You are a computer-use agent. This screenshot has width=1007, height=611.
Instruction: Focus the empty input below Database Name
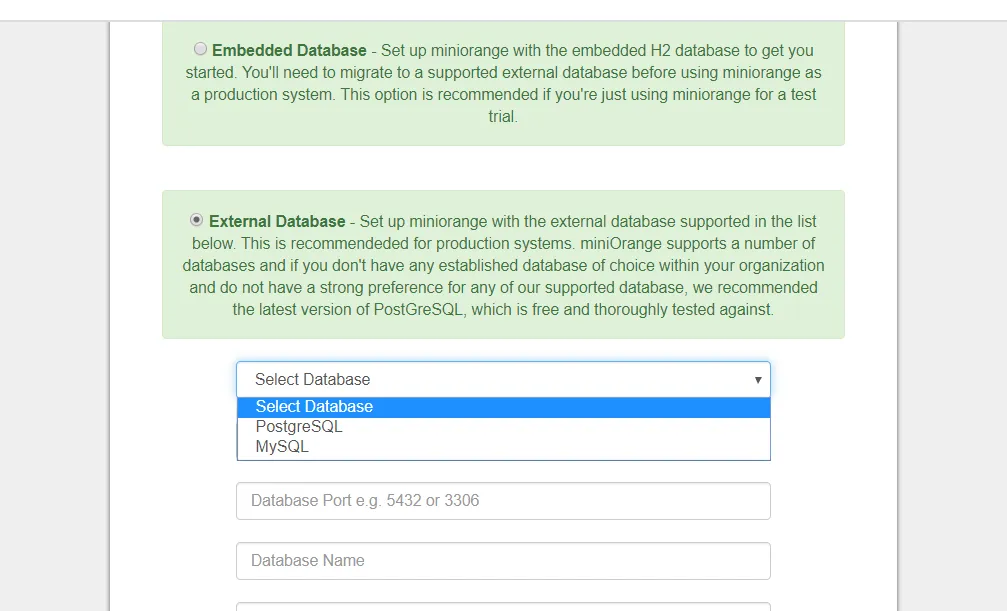click(x=503, y=606)
